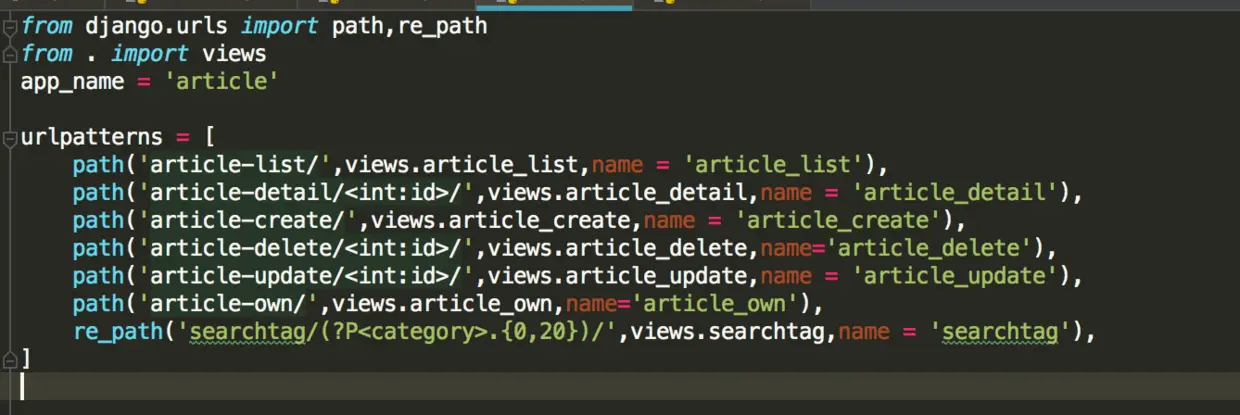The width and height of the screenshot is (1240, 415).
Task: Click 'views' in the second import line
Action: tap(234, 54)
